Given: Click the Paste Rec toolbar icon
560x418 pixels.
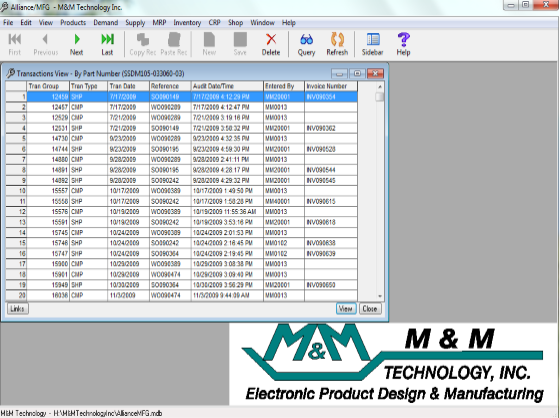Looking at the screenshot, I should pos(174,44).
